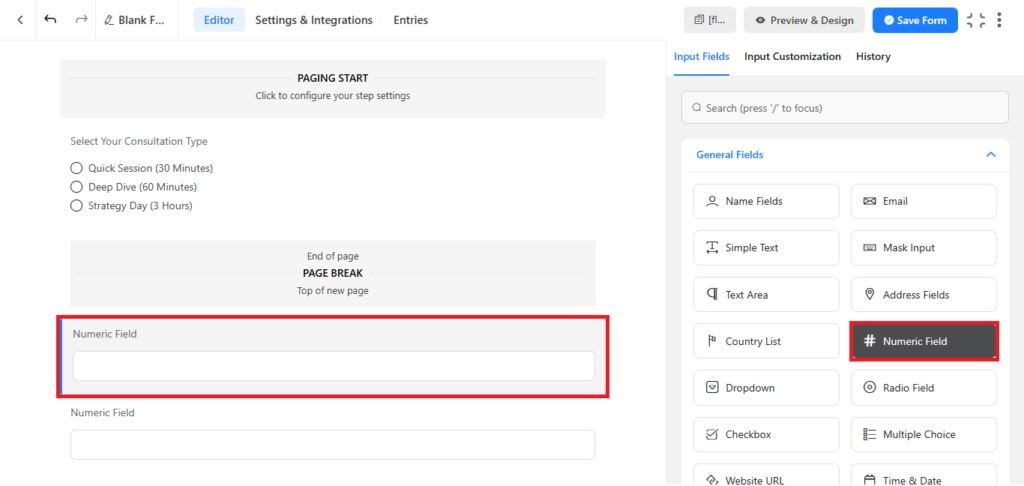
Task: Add a Numeric Field from sidebar
Action: pos(923,341)
